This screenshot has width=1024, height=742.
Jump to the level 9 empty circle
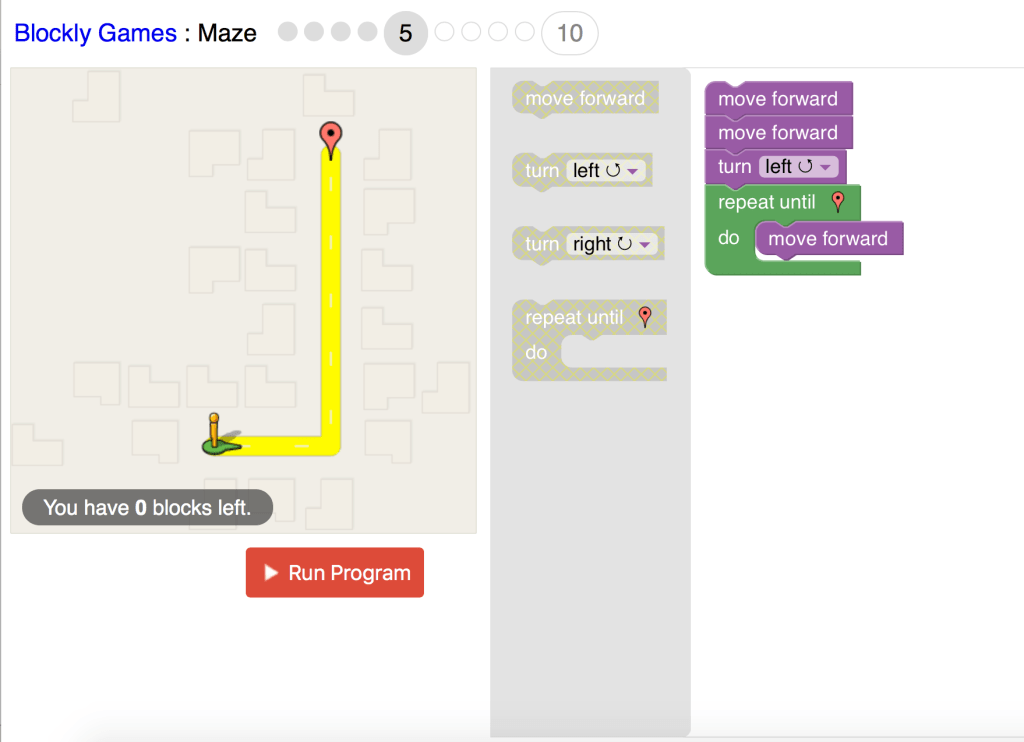(x=524, y=32)
